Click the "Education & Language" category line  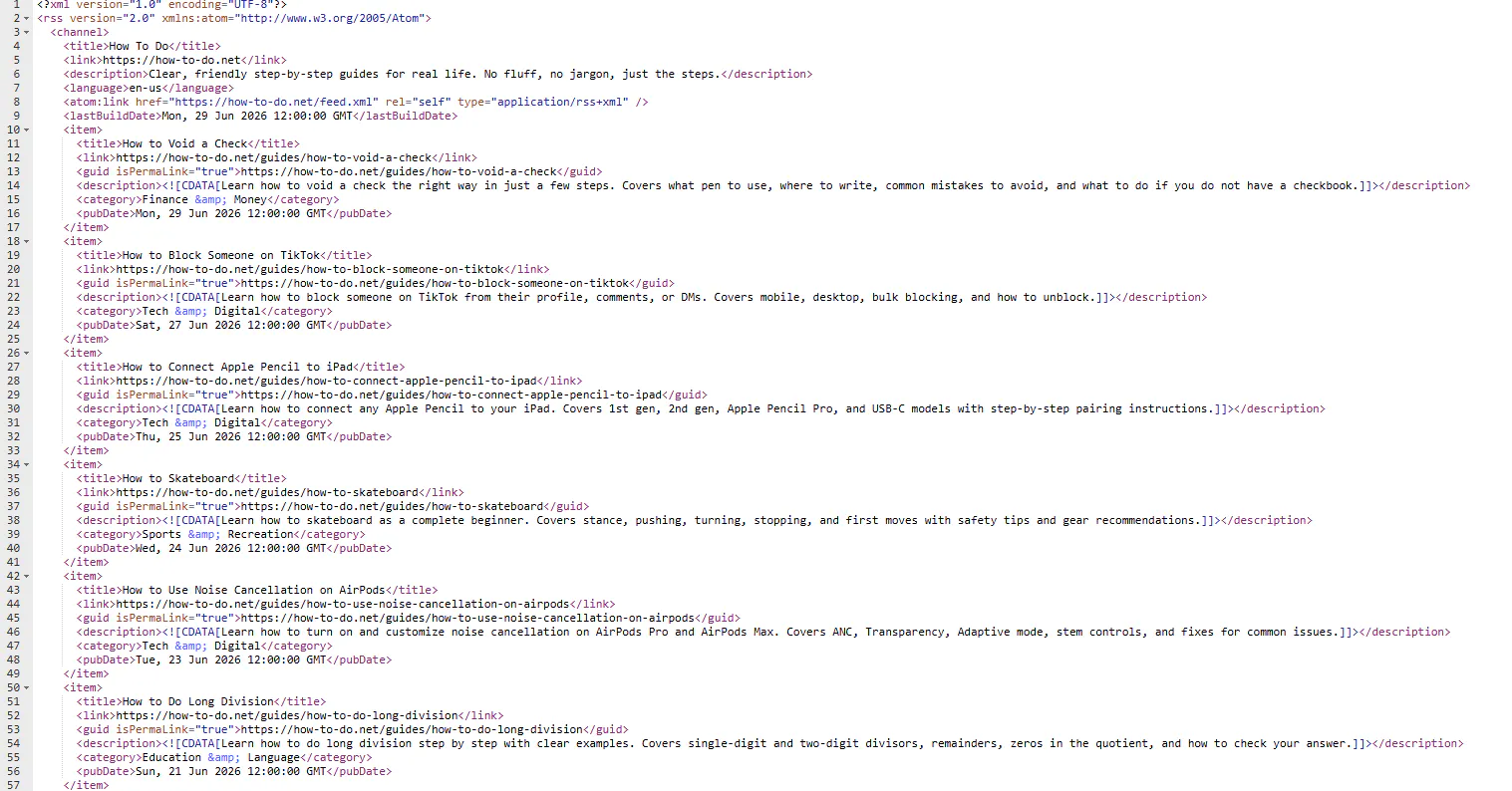point(224,757)
